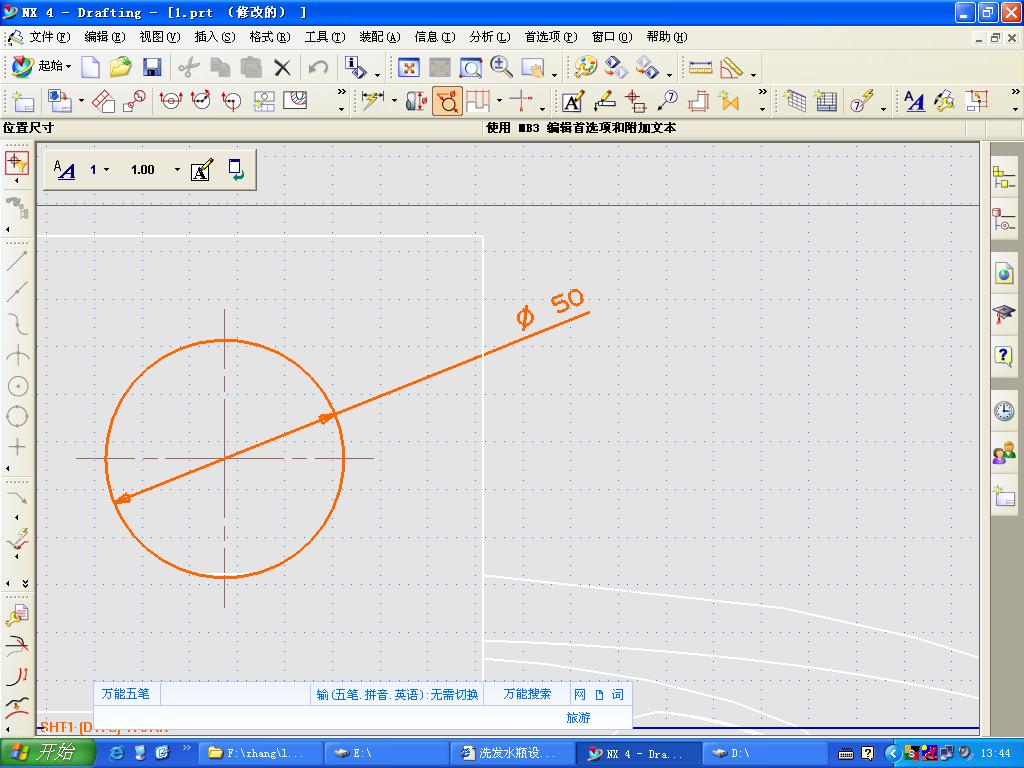
Task: Open the 首选项 menu
Action: point(551,37)
